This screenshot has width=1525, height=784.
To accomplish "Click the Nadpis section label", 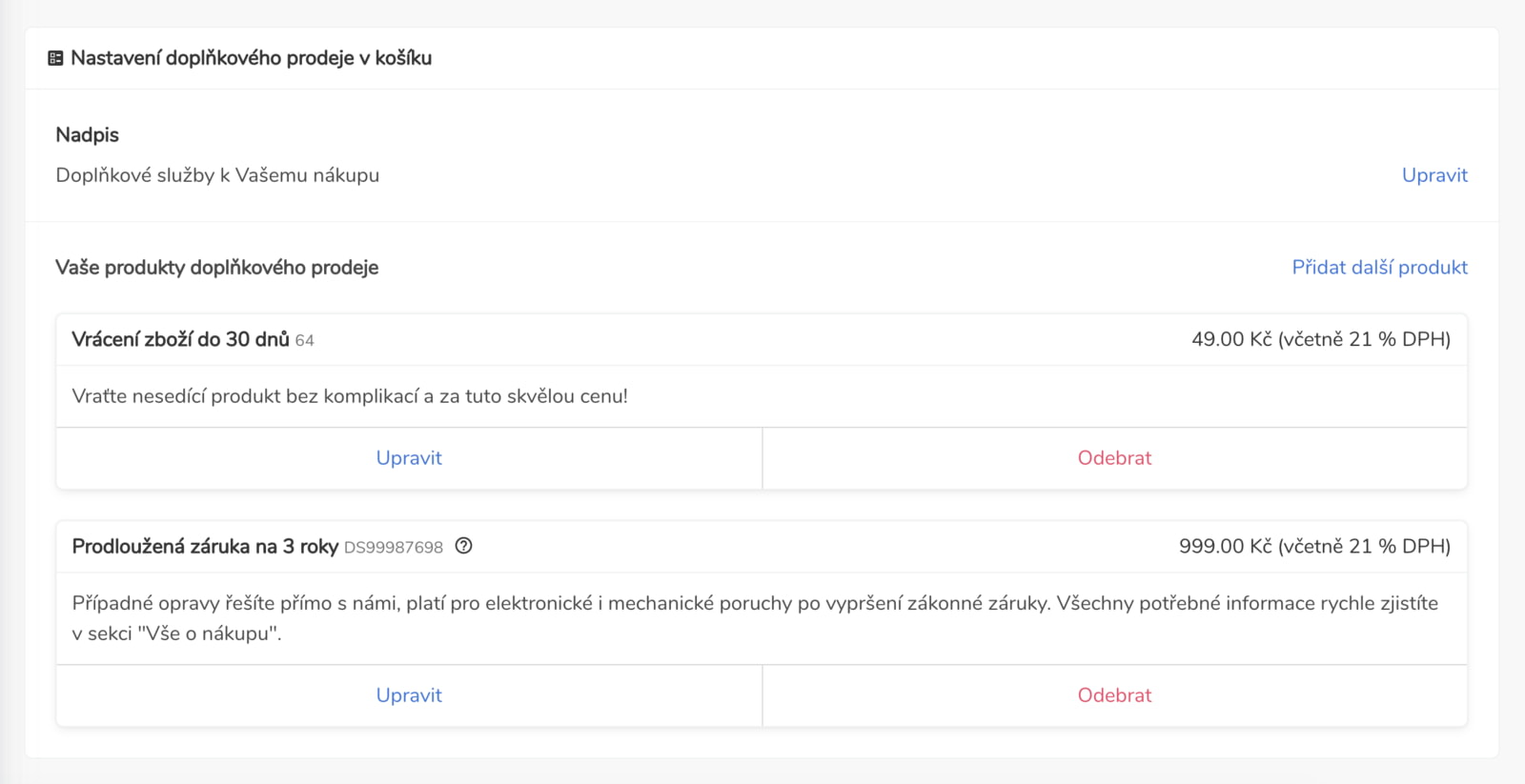I will point(87,135).
